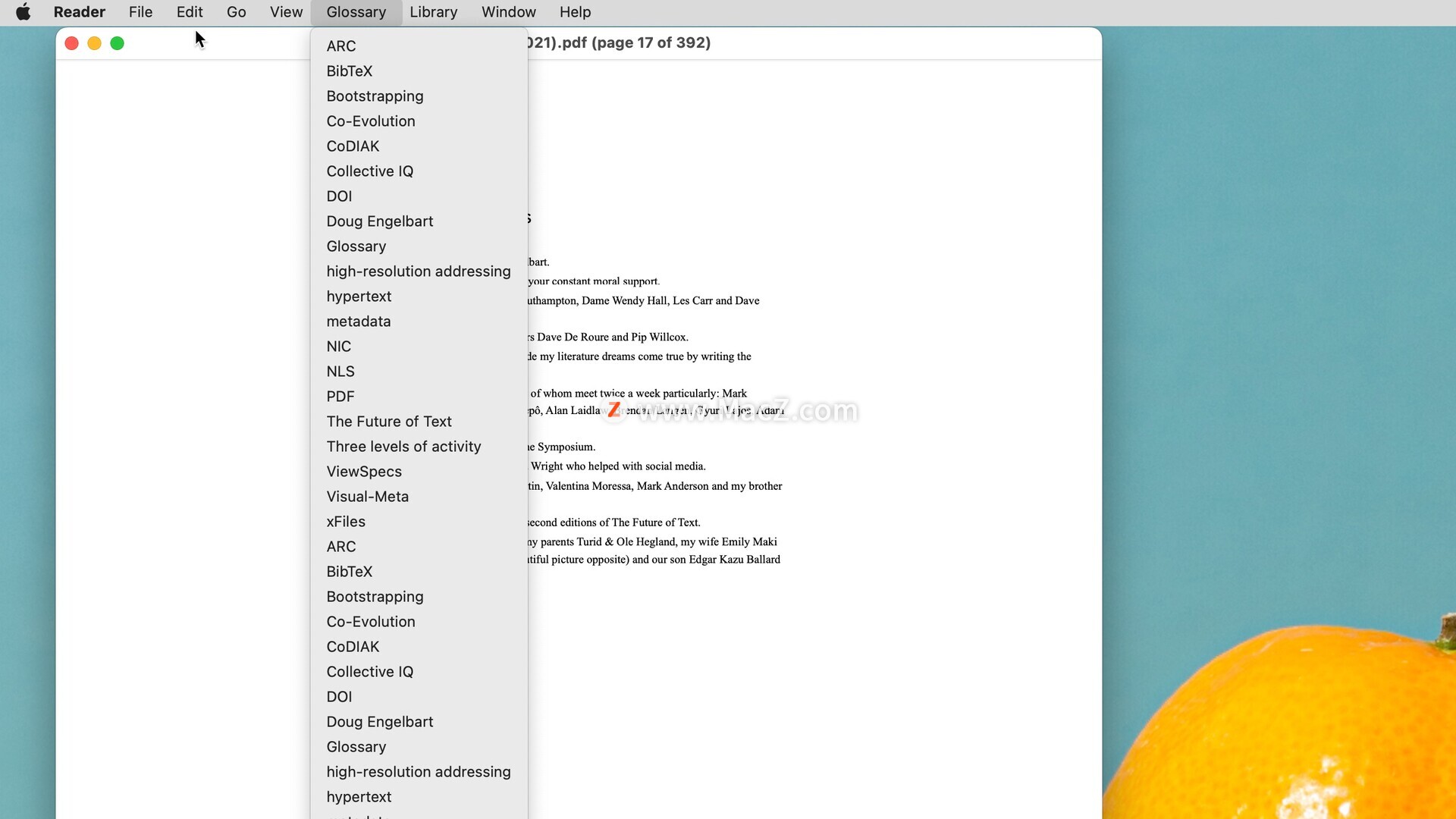Click the line mentioning Dame Wendy Hall
1456x819 pixels.
[644, 301]
